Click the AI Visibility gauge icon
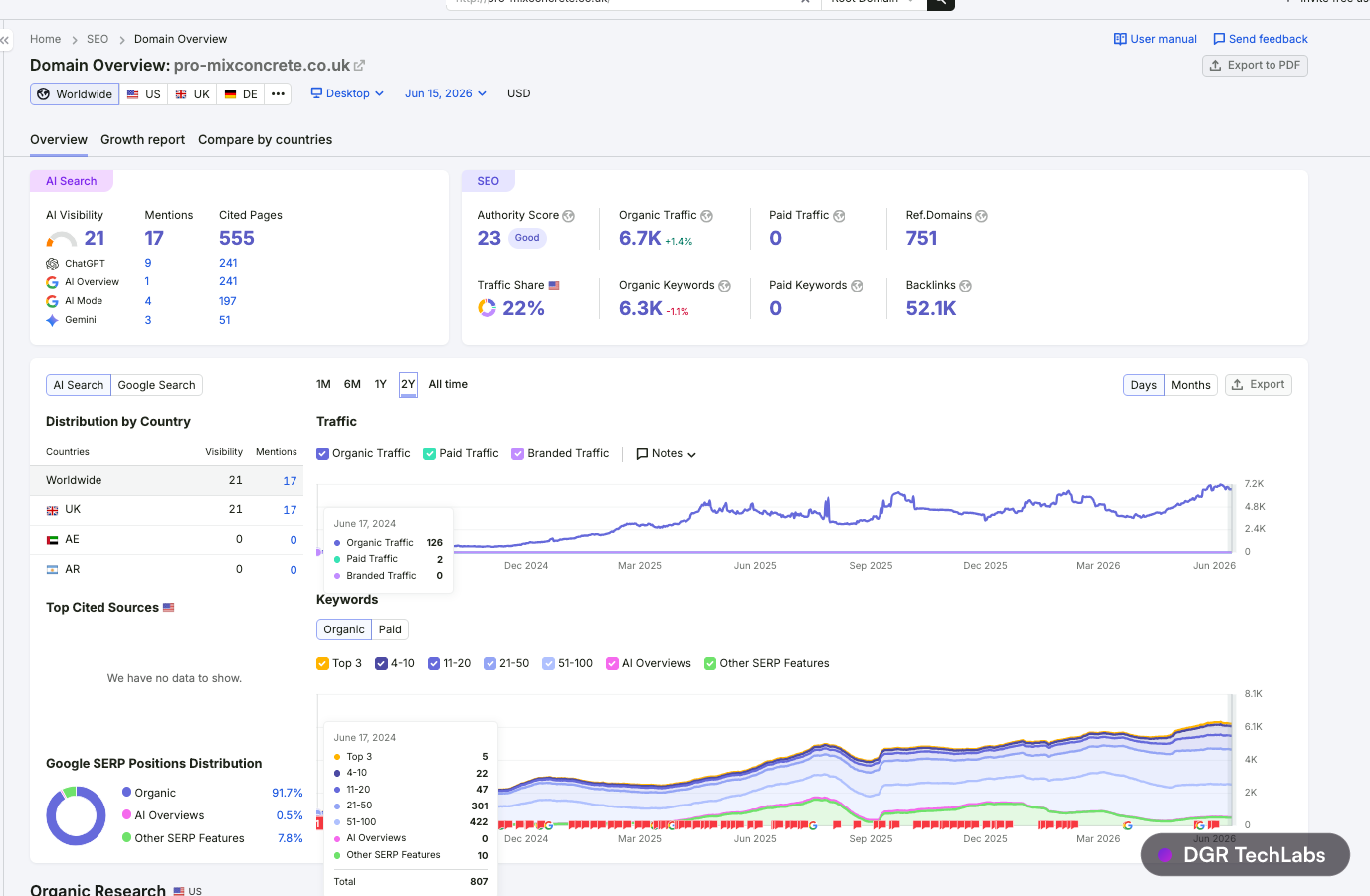Image resolution: width=1370 pixels, height=896 pixels. [x=62, y=239]
